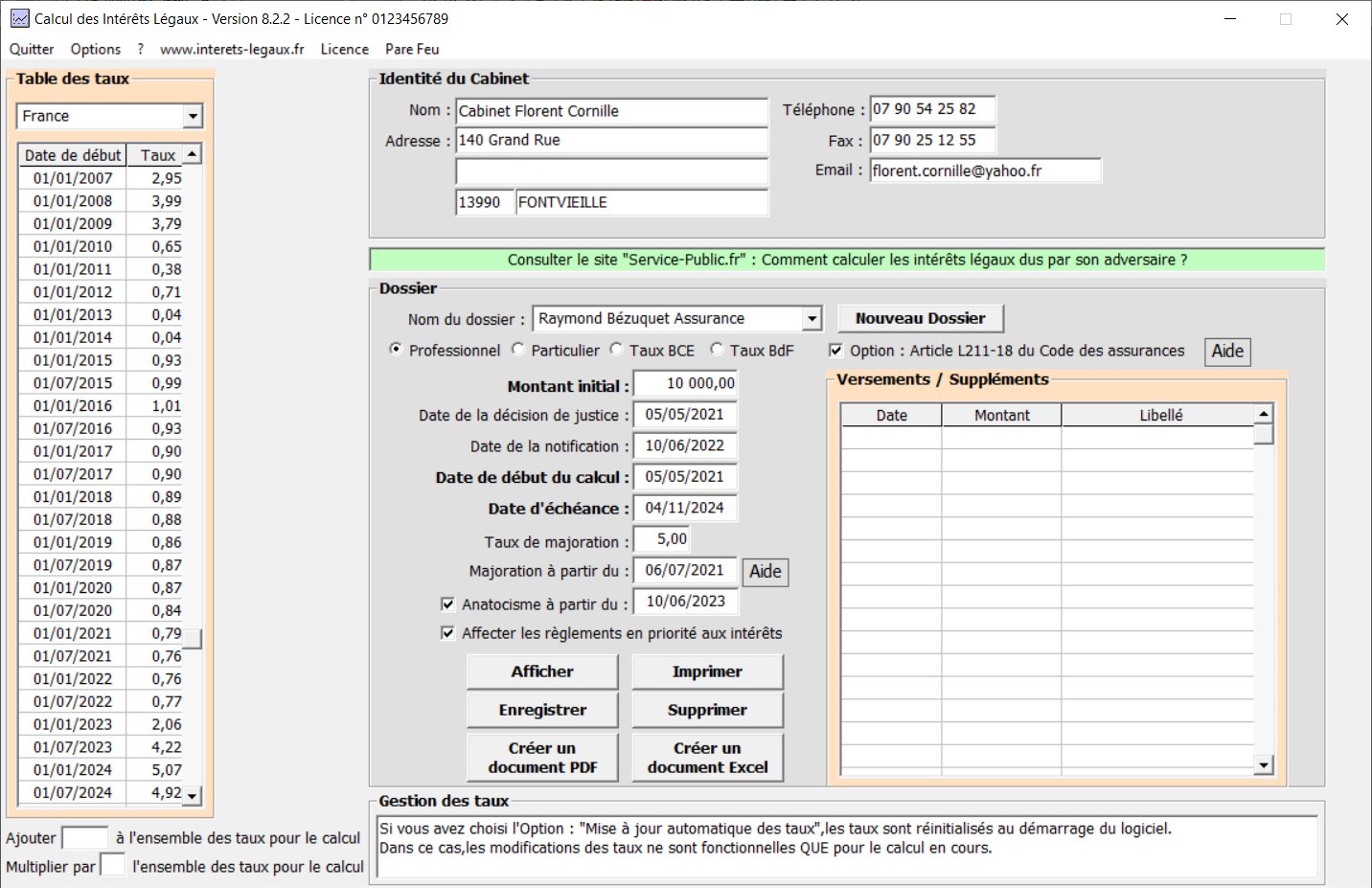Click the Gestion des taux information text box
This screenshot has height=888, width=1372.
[x=848, y=845]
